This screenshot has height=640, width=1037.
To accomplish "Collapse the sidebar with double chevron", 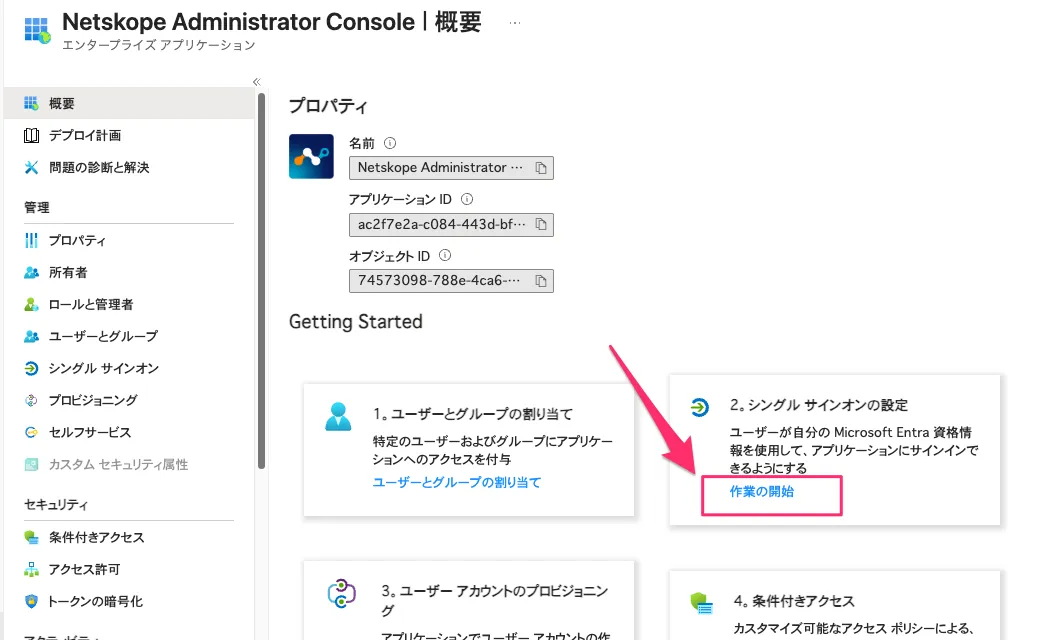I will (x=257, y=82).
